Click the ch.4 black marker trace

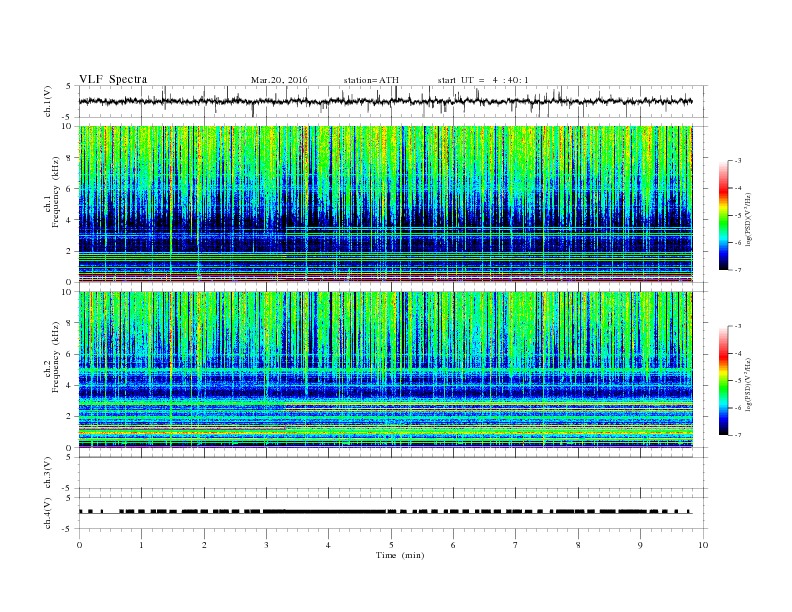pyautogui.click(x=385, y=512)
